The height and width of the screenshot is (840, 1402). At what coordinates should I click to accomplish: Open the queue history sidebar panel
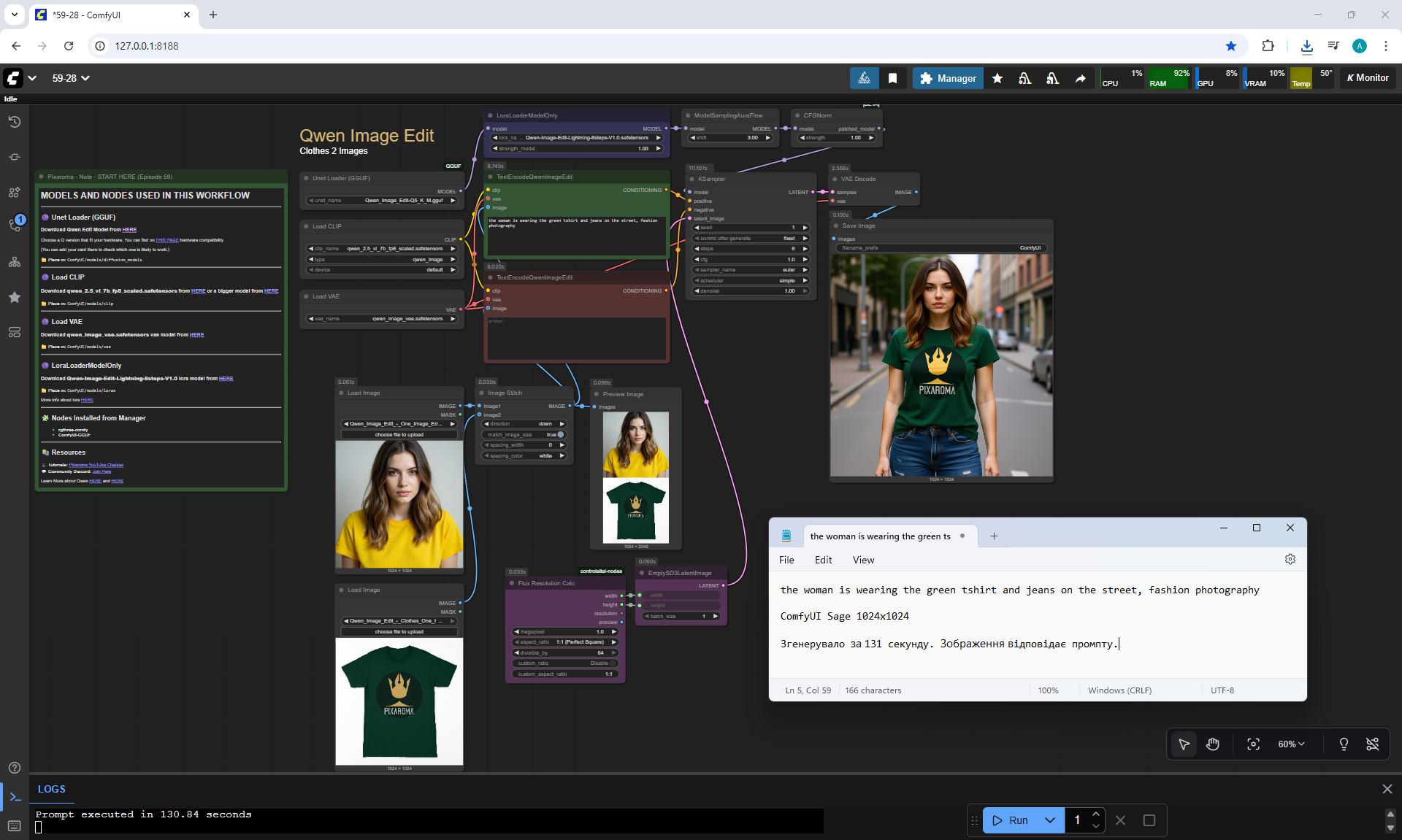pos(15,122)
